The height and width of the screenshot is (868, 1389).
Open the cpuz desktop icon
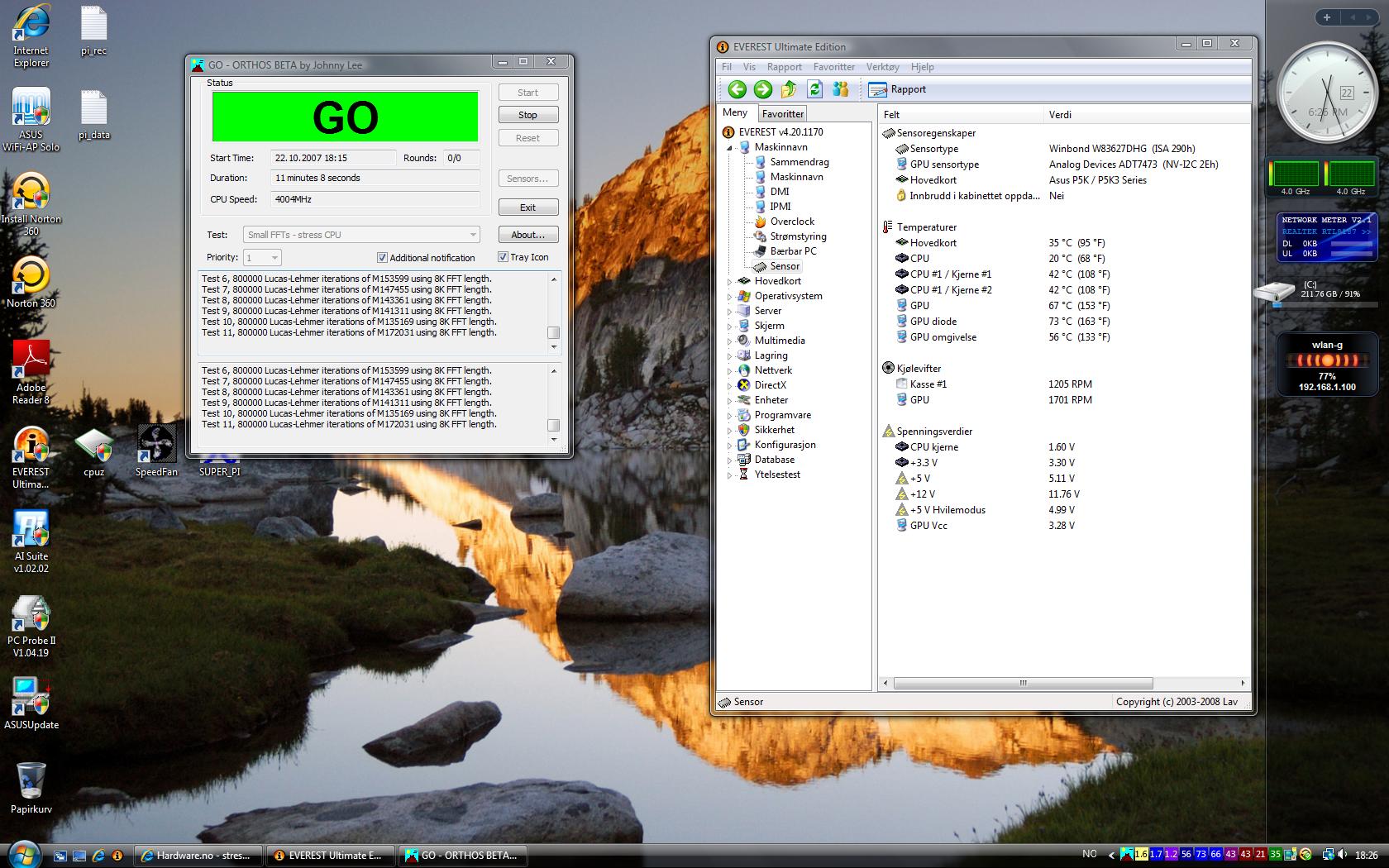[x=93, y=452]
